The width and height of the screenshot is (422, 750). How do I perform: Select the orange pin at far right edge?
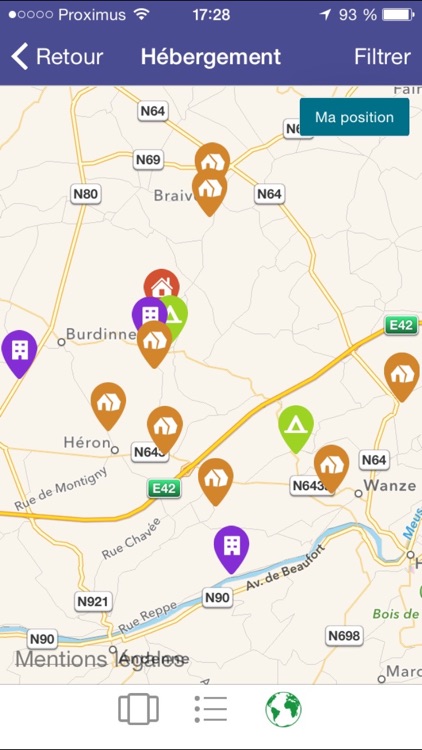tap(402, 376)
